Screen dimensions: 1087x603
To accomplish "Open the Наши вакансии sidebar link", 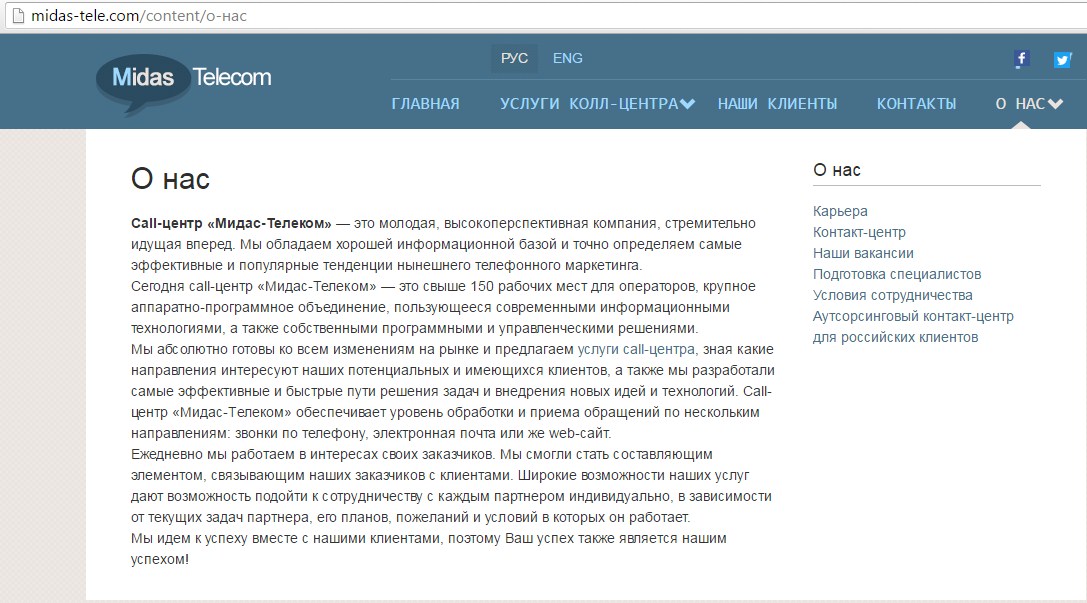I will tap(863, 253).
